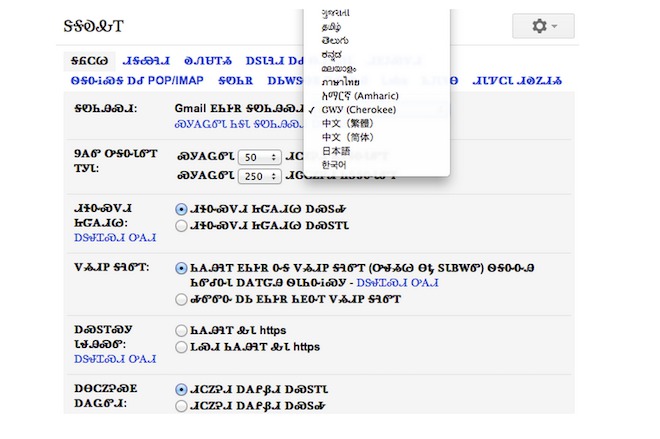Select the radio whose label begins ᏂᎪᎯᎸᎢ ᎬᏂᎨᏒ
Screen dimensions: 660x439
tap(181, 269)
